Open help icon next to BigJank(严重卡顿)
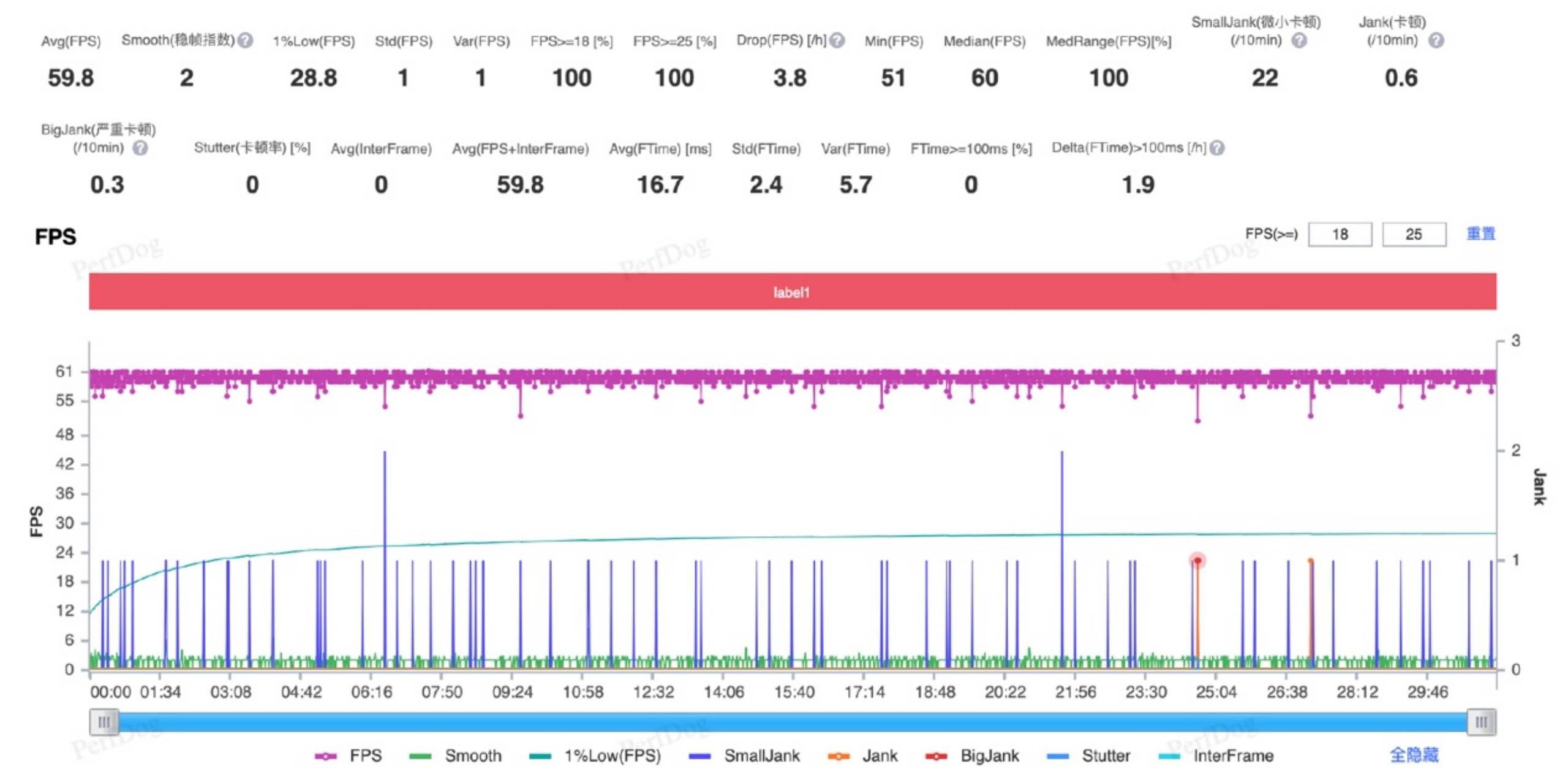The height and width of the screenshot is (769, 1568). [140, 148]
